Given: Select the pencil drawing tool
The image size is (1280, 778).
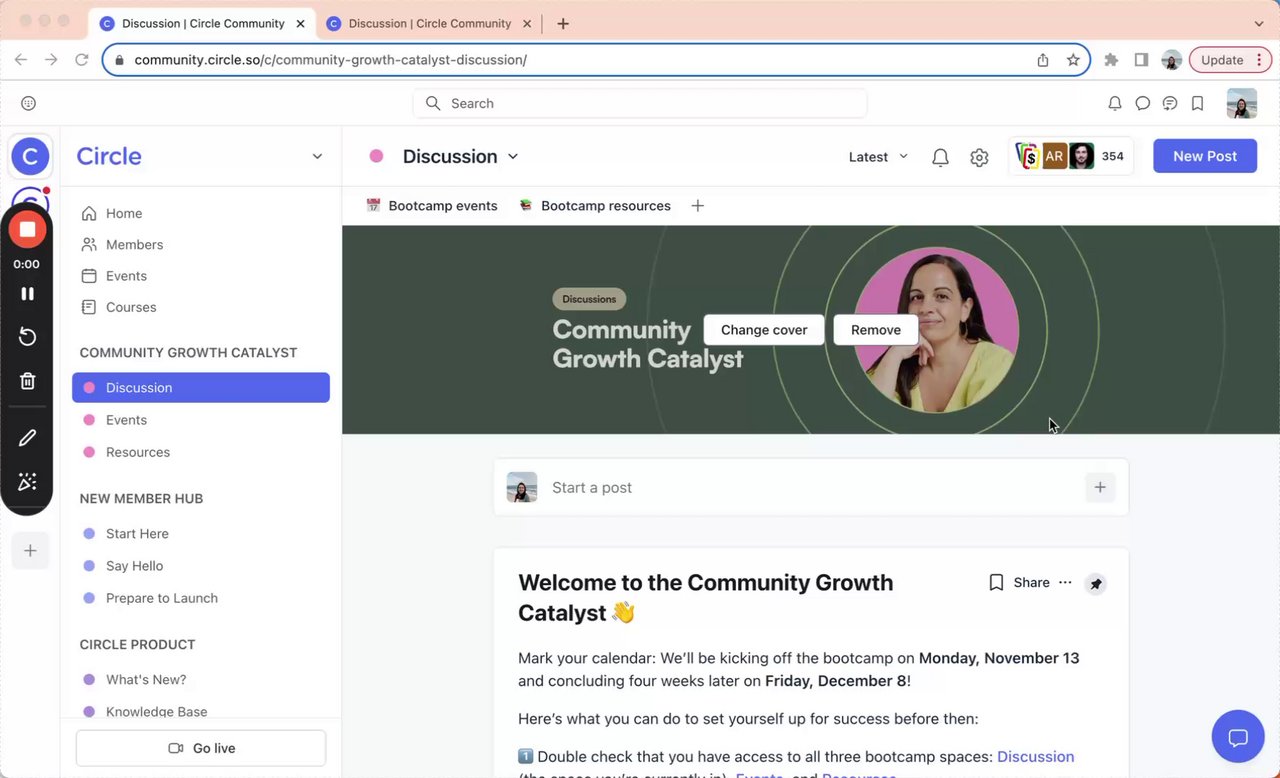Looking at the screenshot, I should [28, 438].
